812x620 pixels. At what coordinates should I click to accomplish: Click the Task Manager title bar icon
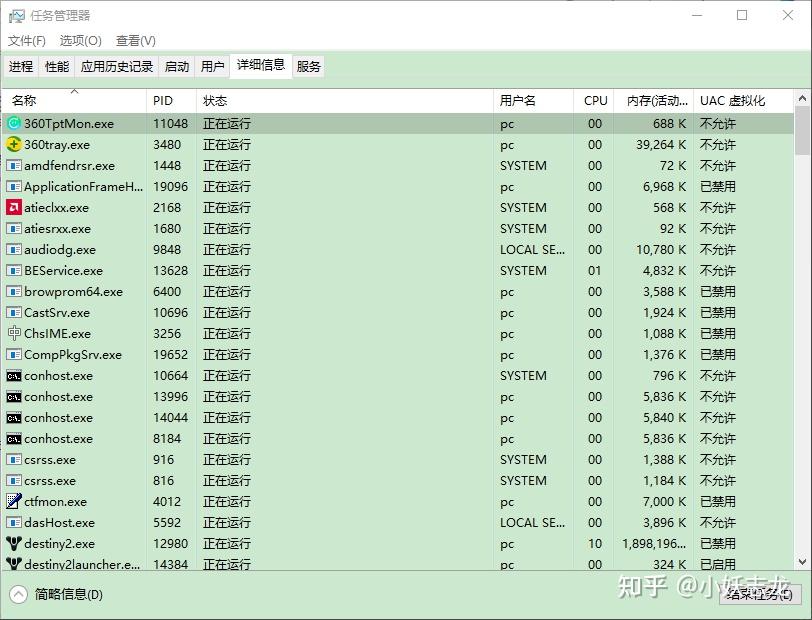tap(17, 16)
